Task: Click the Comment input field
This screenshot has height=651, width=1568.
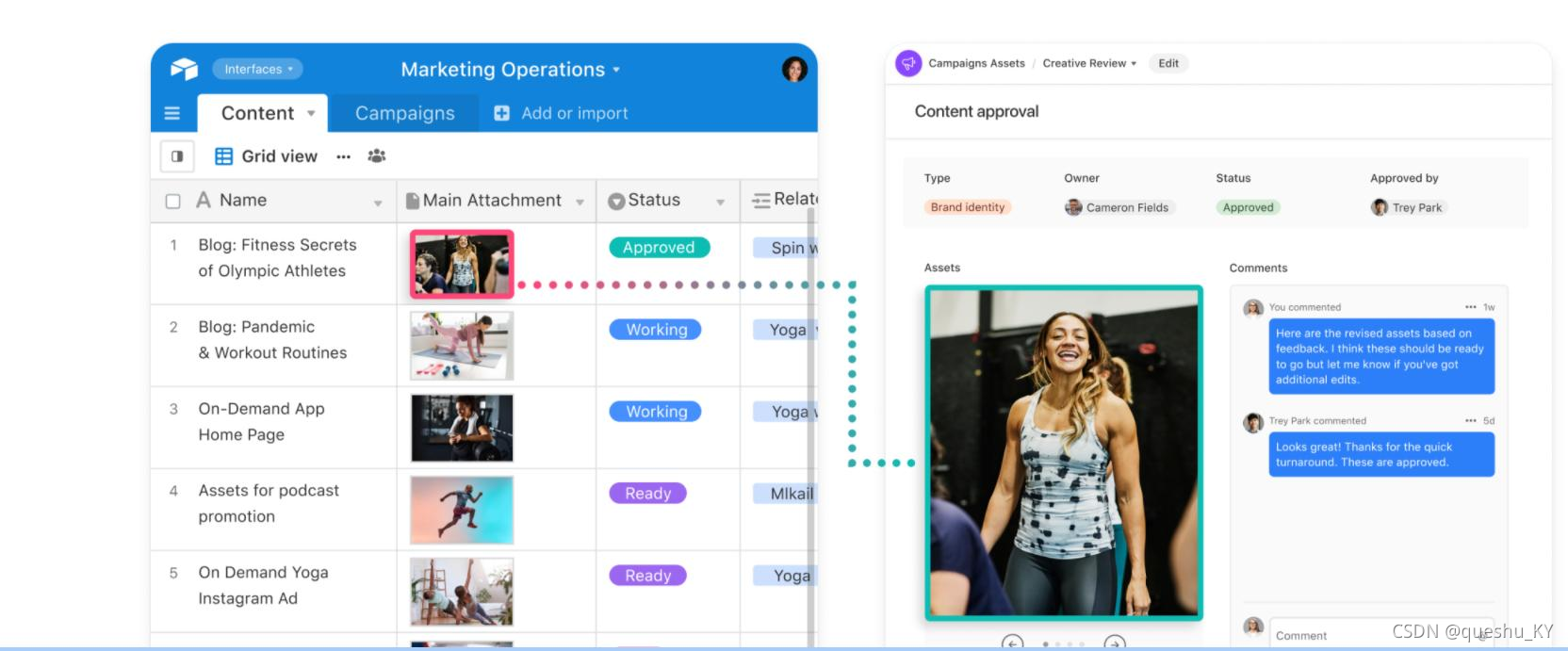Action: coord(1380,634)
